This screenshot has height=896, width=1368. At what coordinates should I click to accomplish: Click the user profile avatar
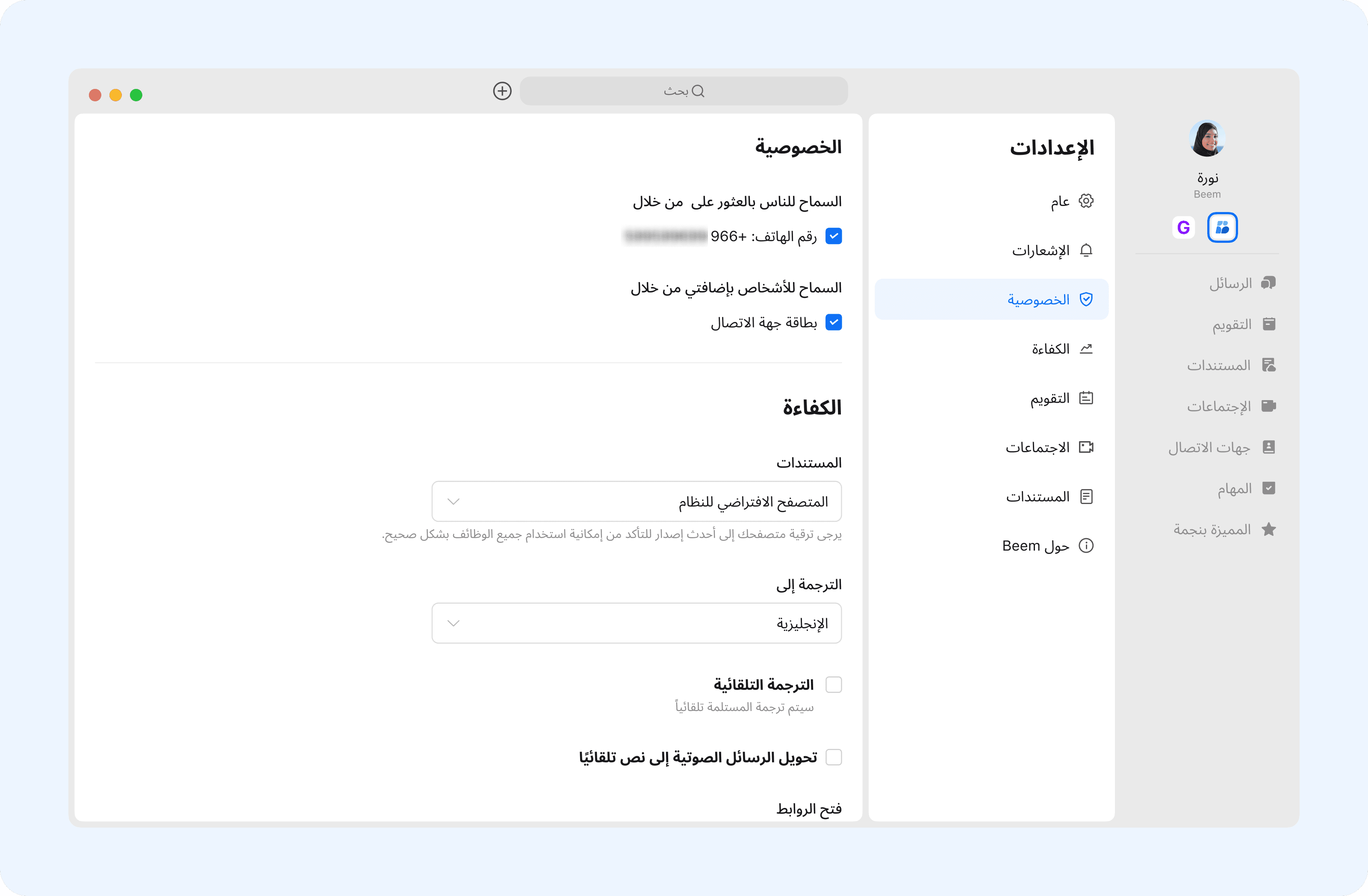(x=1206, y=139)
